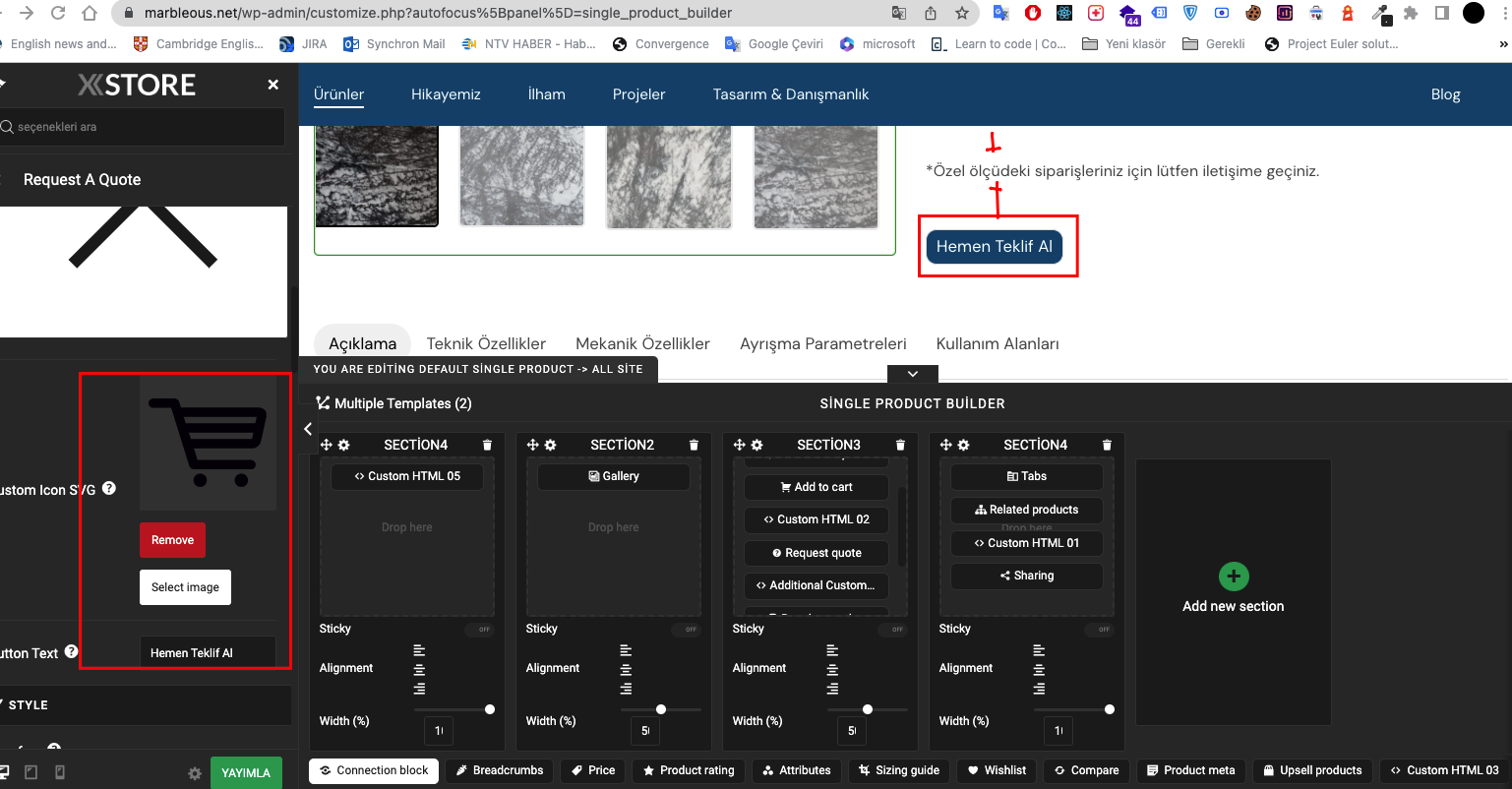Click SECTION2 width percent input

tap(644, 731)
